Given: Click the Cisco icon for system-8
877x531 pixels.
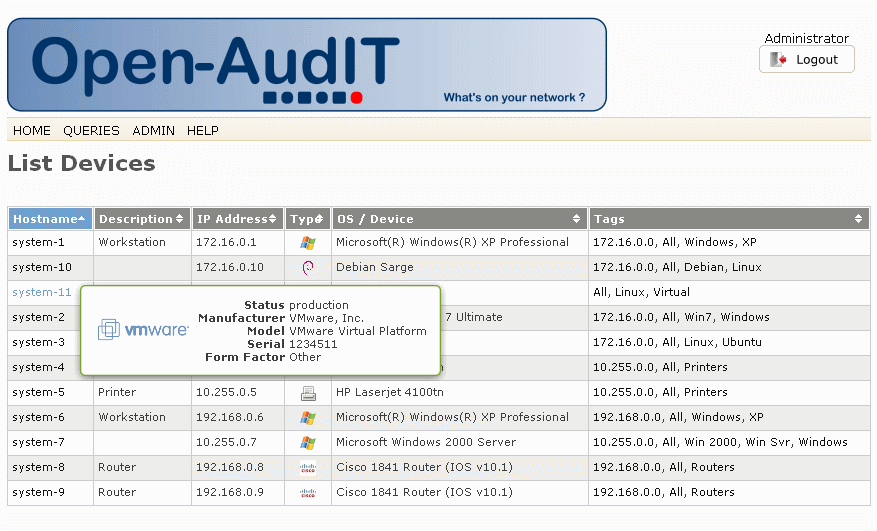Looking at the screenshot, I should click(308, 468).
